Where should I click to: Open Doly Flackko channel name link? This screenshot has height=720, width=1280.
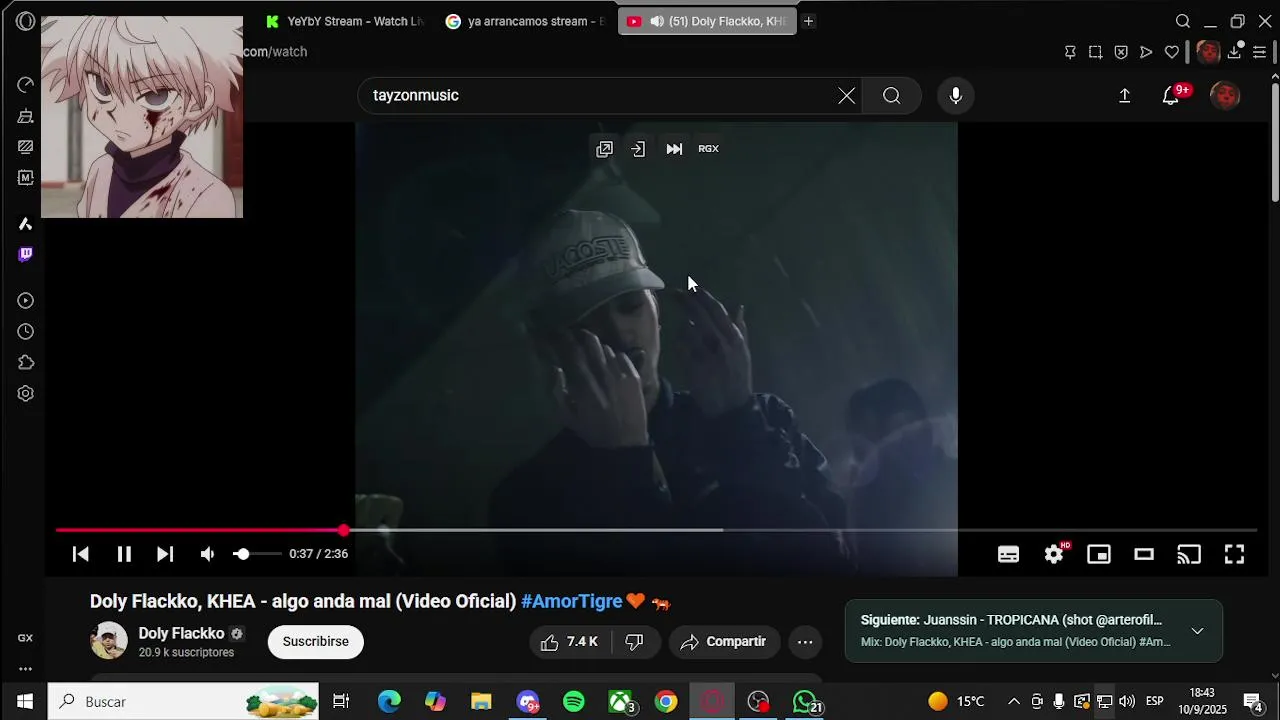[181, 634]
